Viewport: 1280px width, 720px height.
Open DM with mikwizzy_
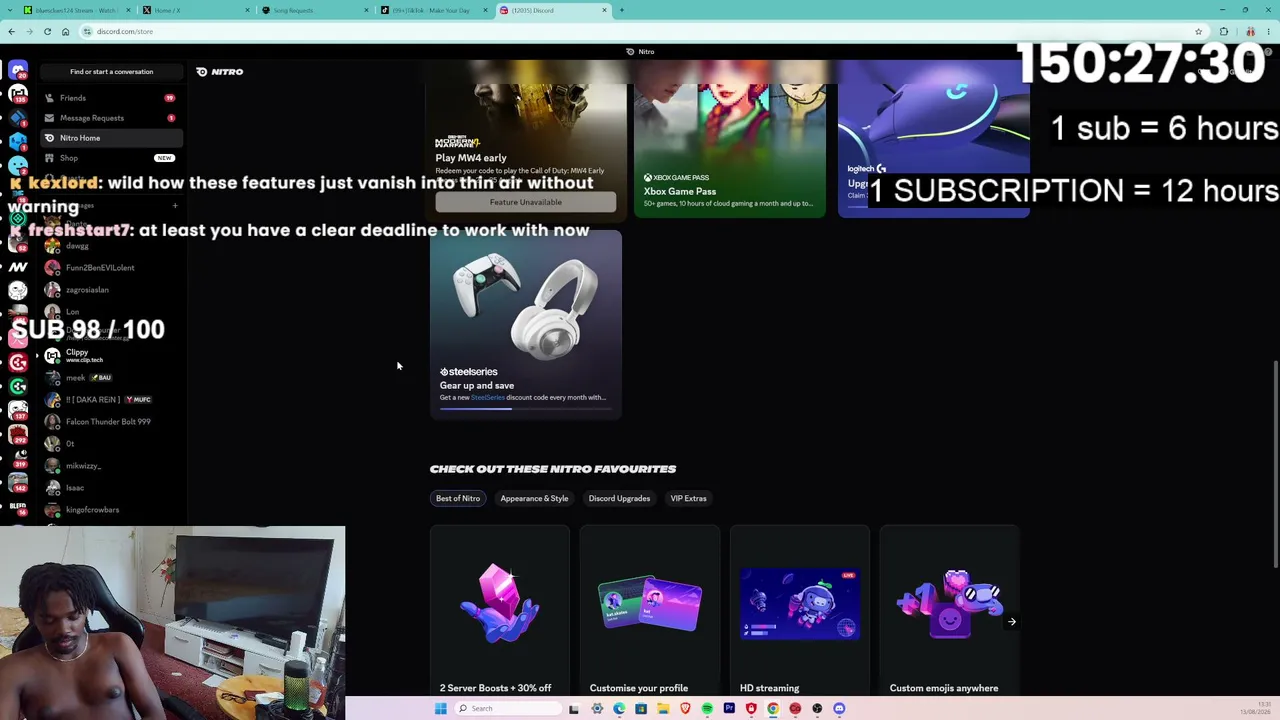110,466
